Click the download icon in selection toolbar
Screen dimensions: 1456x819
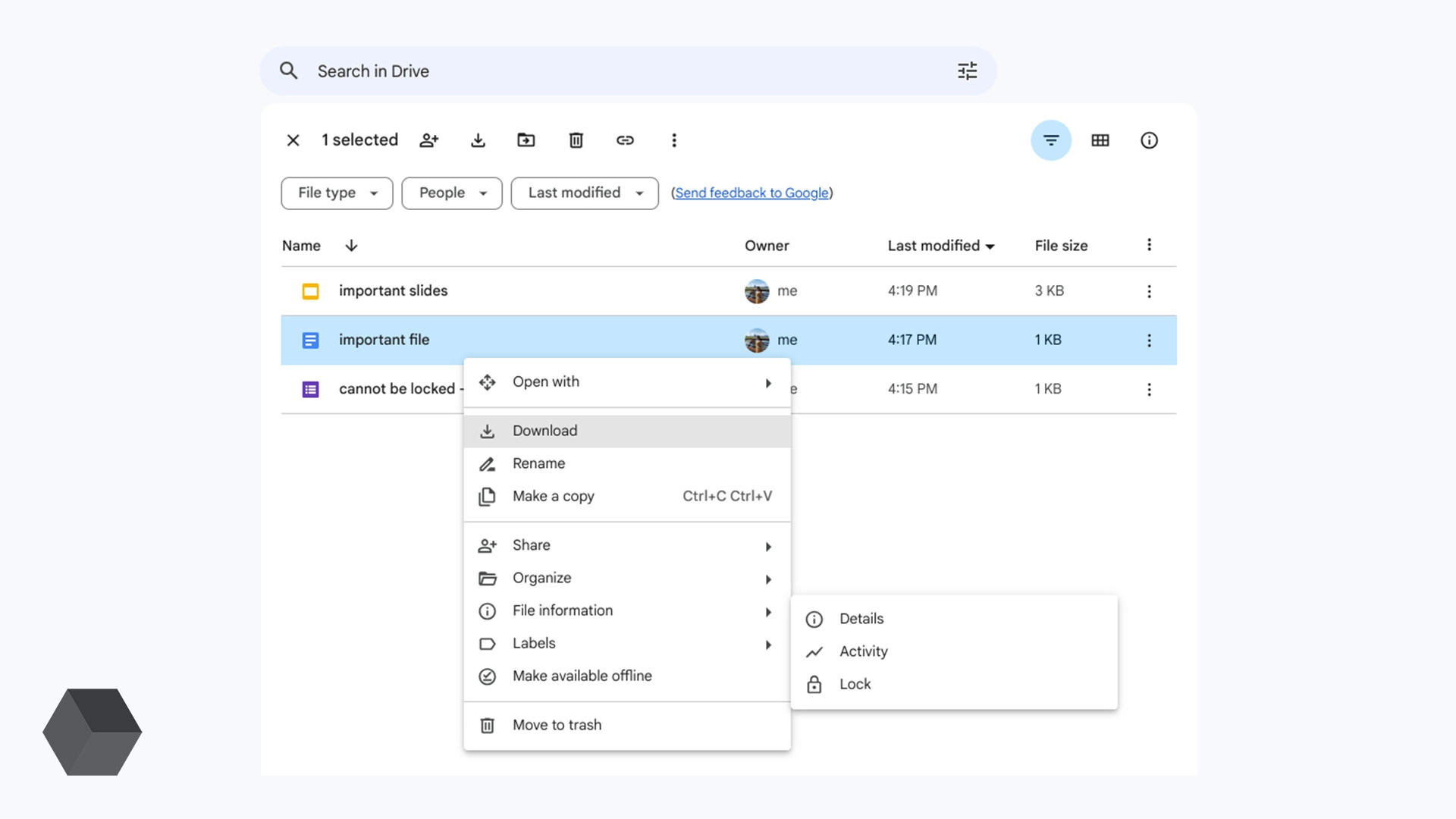478,140
